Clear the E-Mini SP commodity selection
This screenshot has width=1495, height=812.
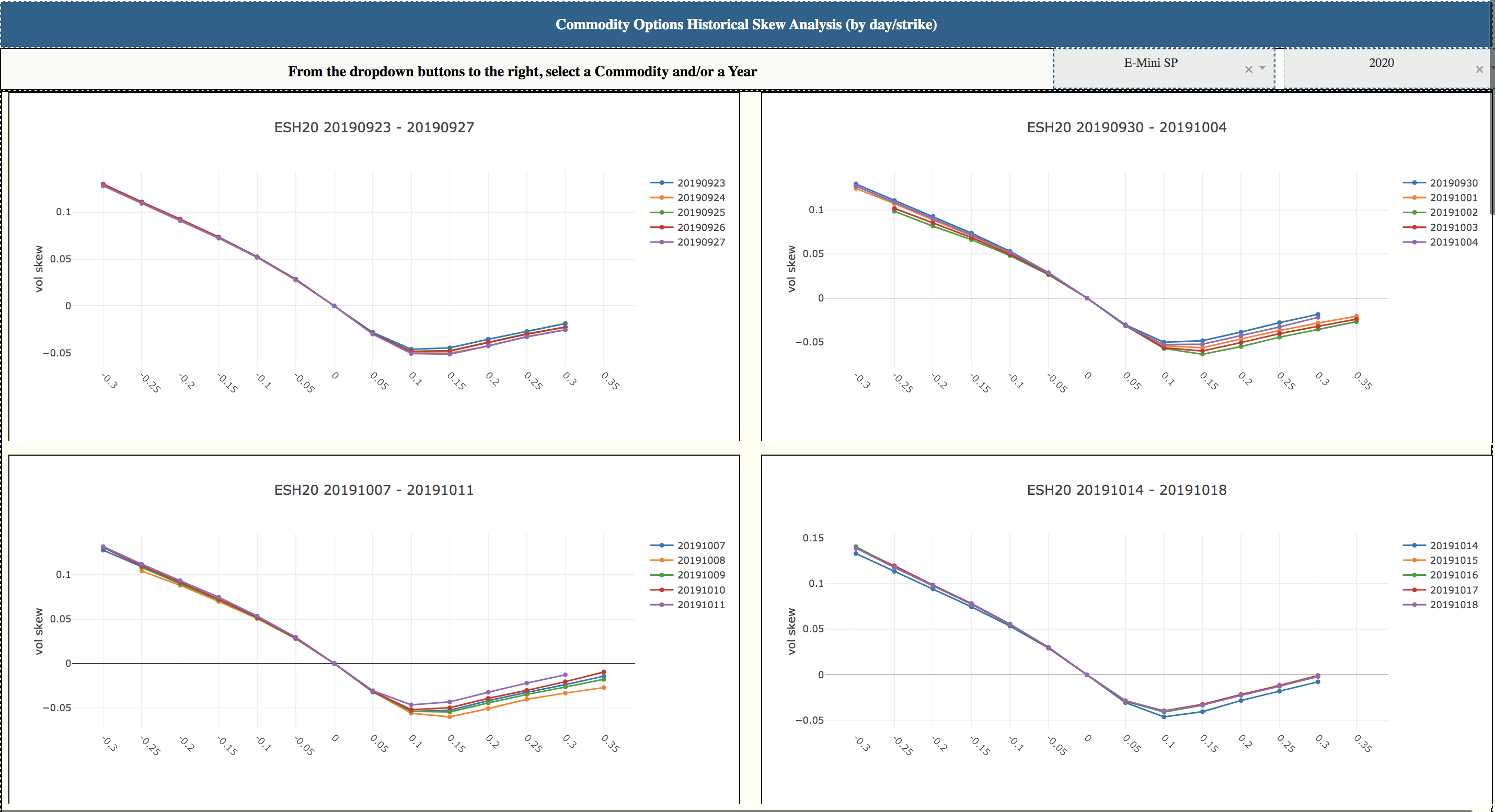coord(1248,69)
